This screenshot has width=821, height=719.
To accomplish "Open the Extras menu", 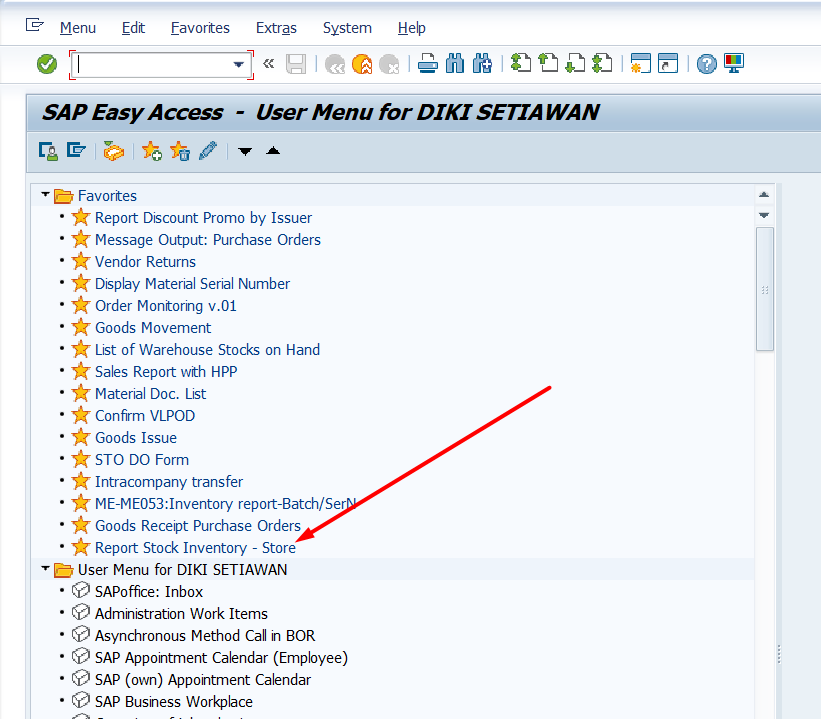I will coord(276,28).
